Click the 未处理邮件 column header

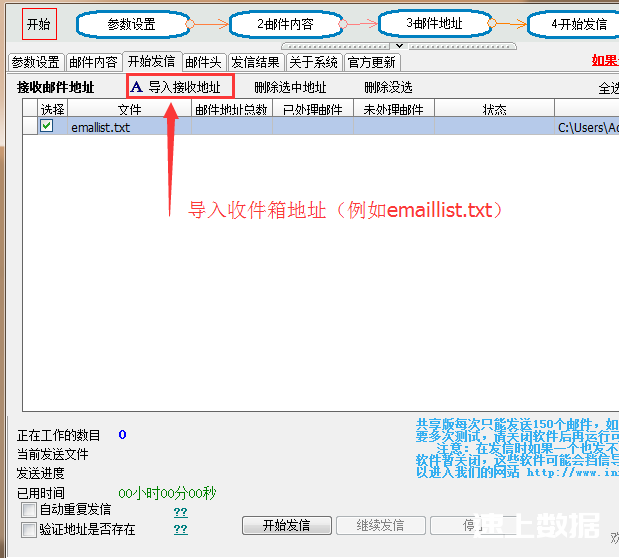click(394, 109)
